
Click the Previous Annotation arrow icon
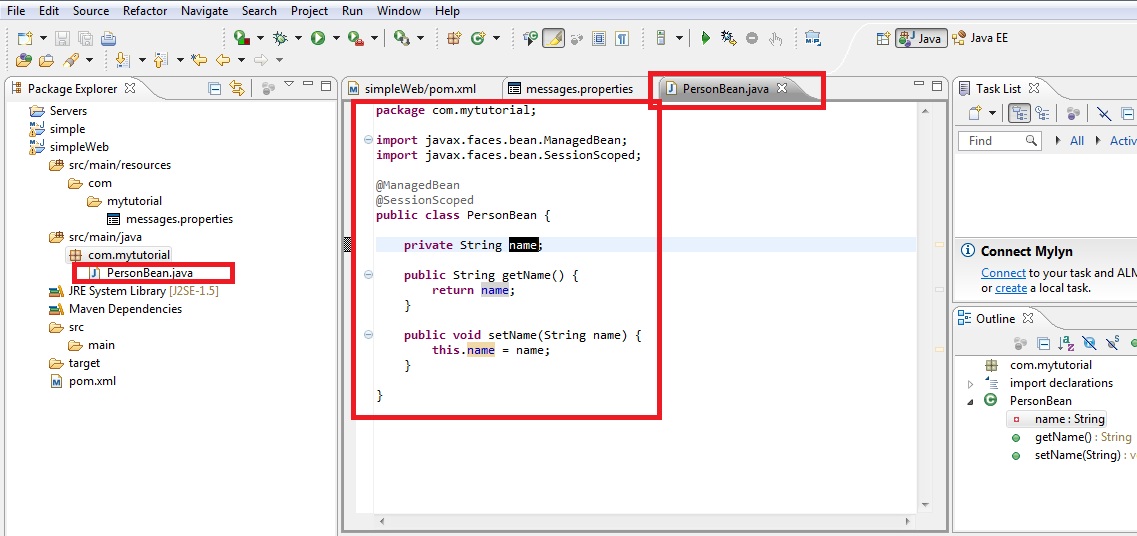160,59
